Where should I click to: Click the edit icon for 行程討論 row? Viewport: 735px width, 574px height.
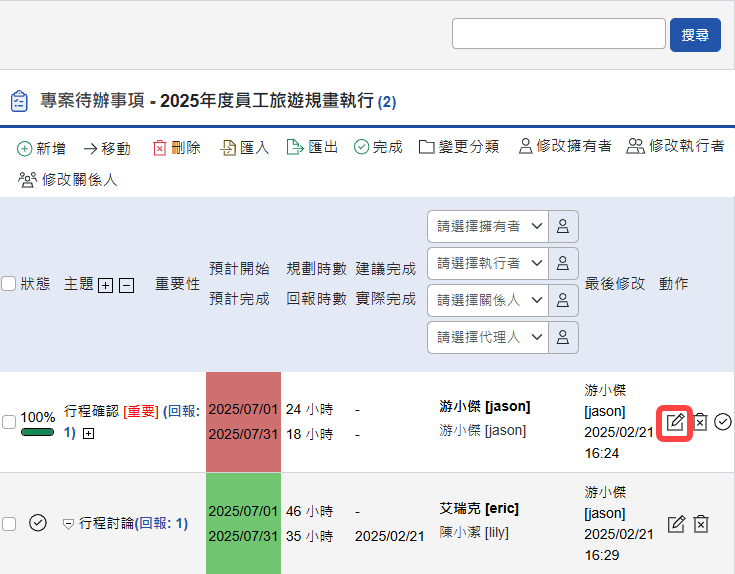coord(676,524)
